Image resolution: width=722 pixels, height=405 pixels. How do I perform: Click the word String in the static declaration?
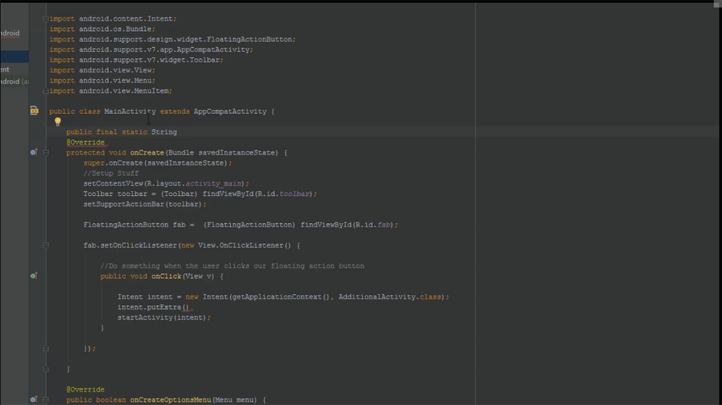click(164, 132)
